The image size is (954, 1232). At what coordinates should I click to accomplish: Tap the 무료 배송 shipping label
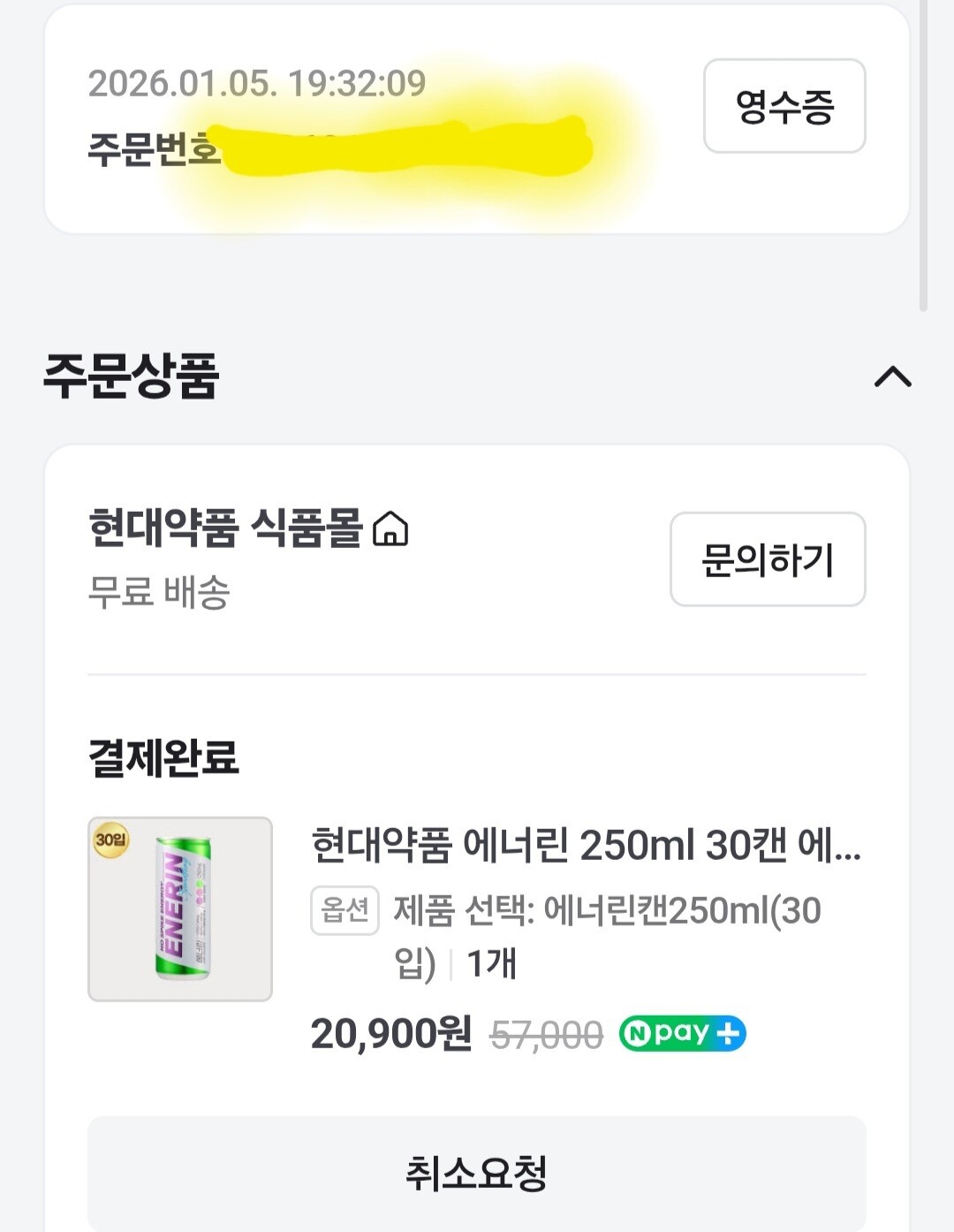coord(159,591)
